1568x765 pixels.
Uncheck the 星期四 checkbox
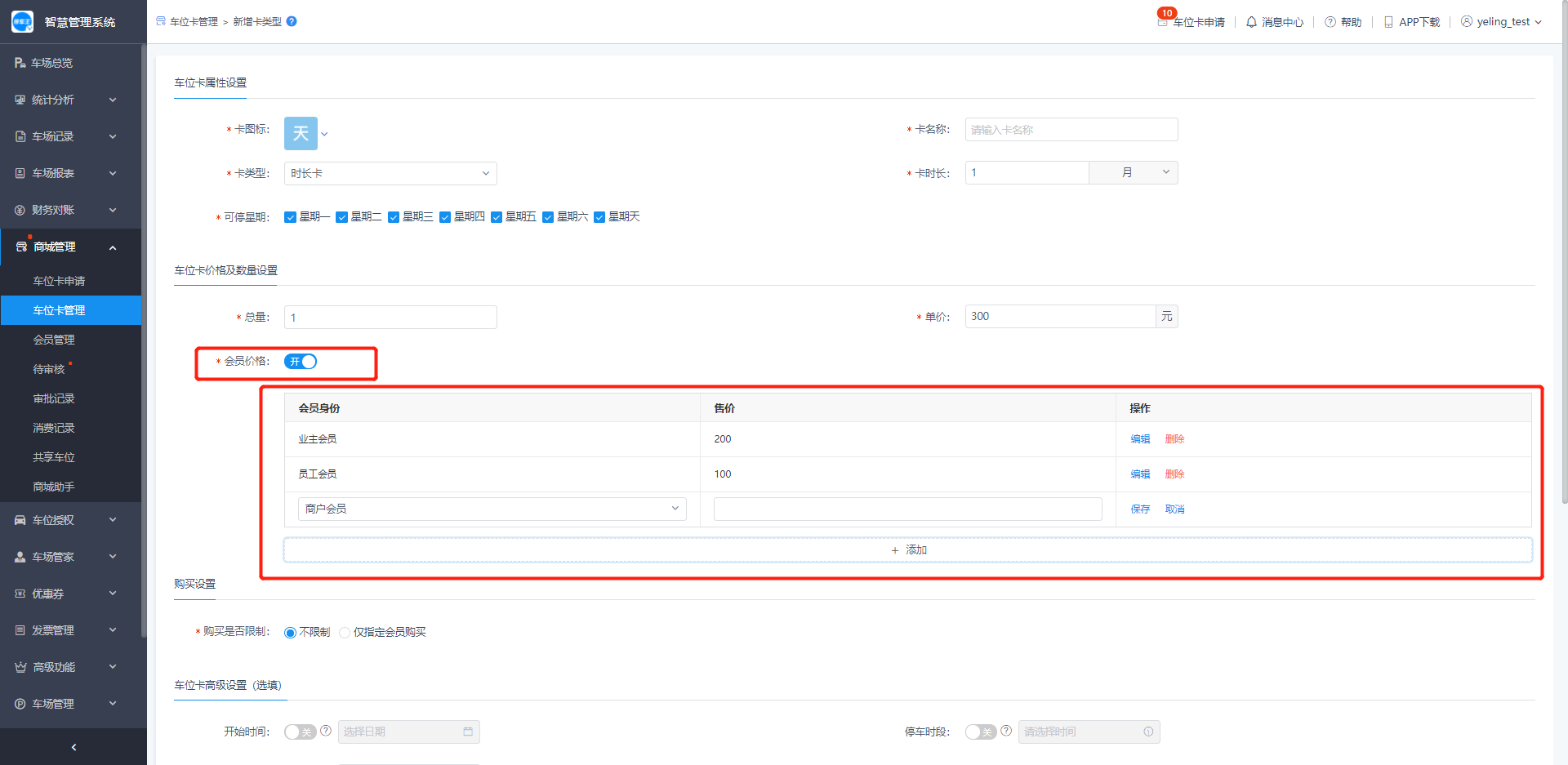pyautogui.click(x=445, y=217)
